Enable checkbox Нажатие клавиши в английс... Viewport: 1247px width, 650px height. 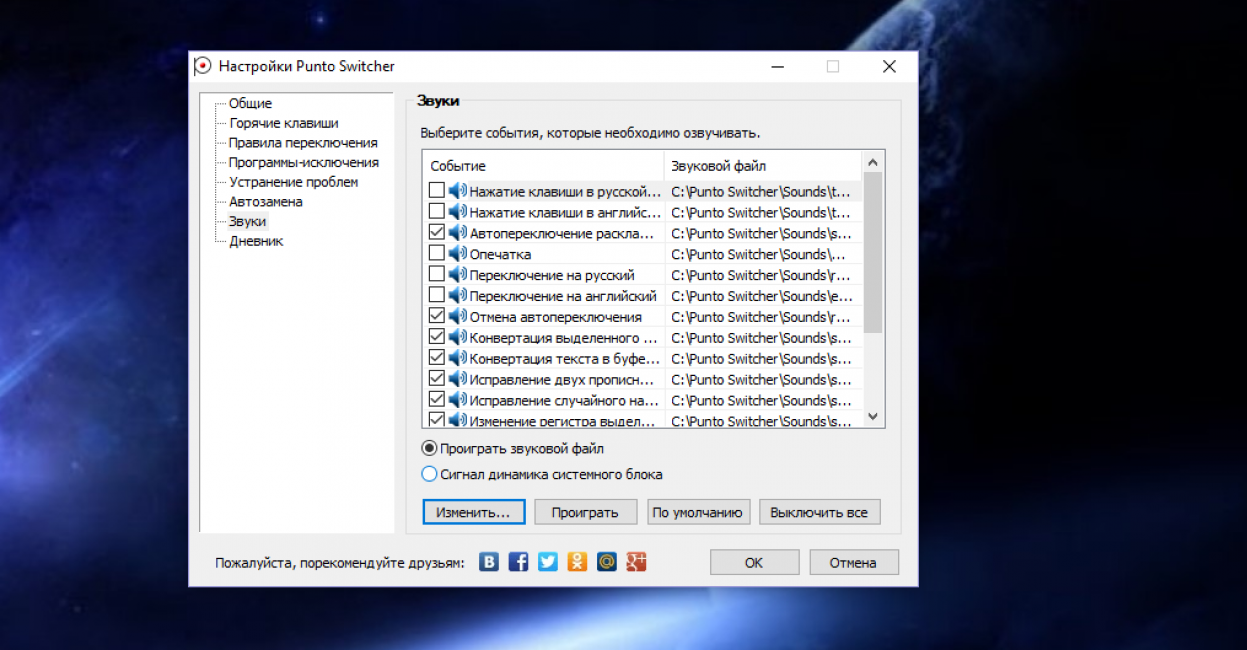(437, 212)
